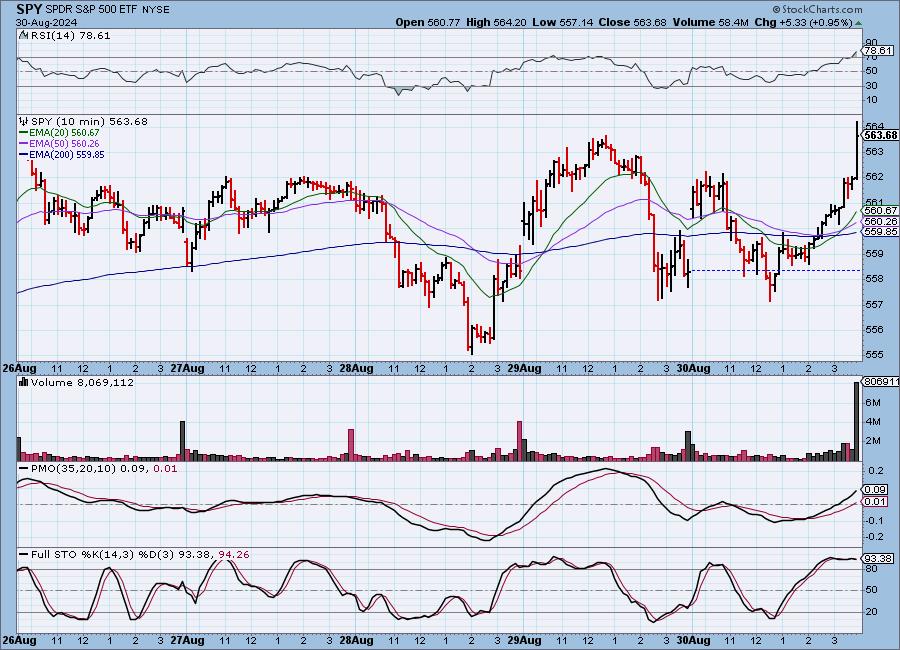Viewport: 900px width, 650px height.
Task: Click the 560.67 EMA tag on the price axis
Action: pyautogui.click(x=880, y=211)
